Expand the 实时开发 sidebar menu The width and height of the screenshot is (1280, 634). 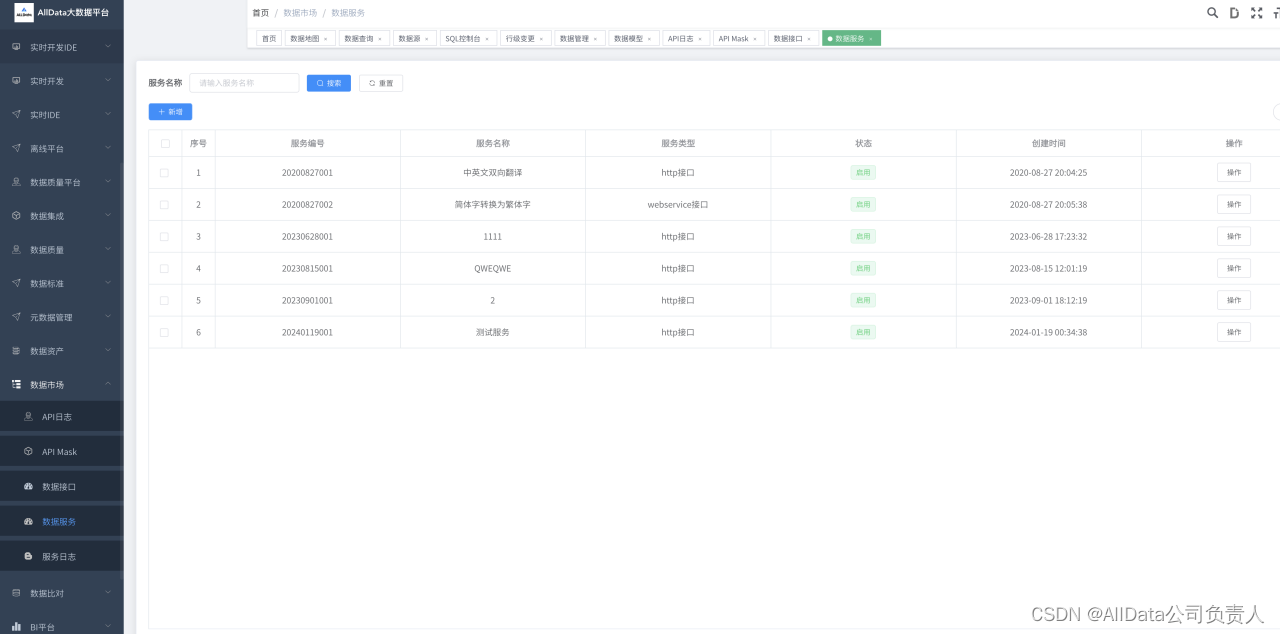(x=108, y=81)
